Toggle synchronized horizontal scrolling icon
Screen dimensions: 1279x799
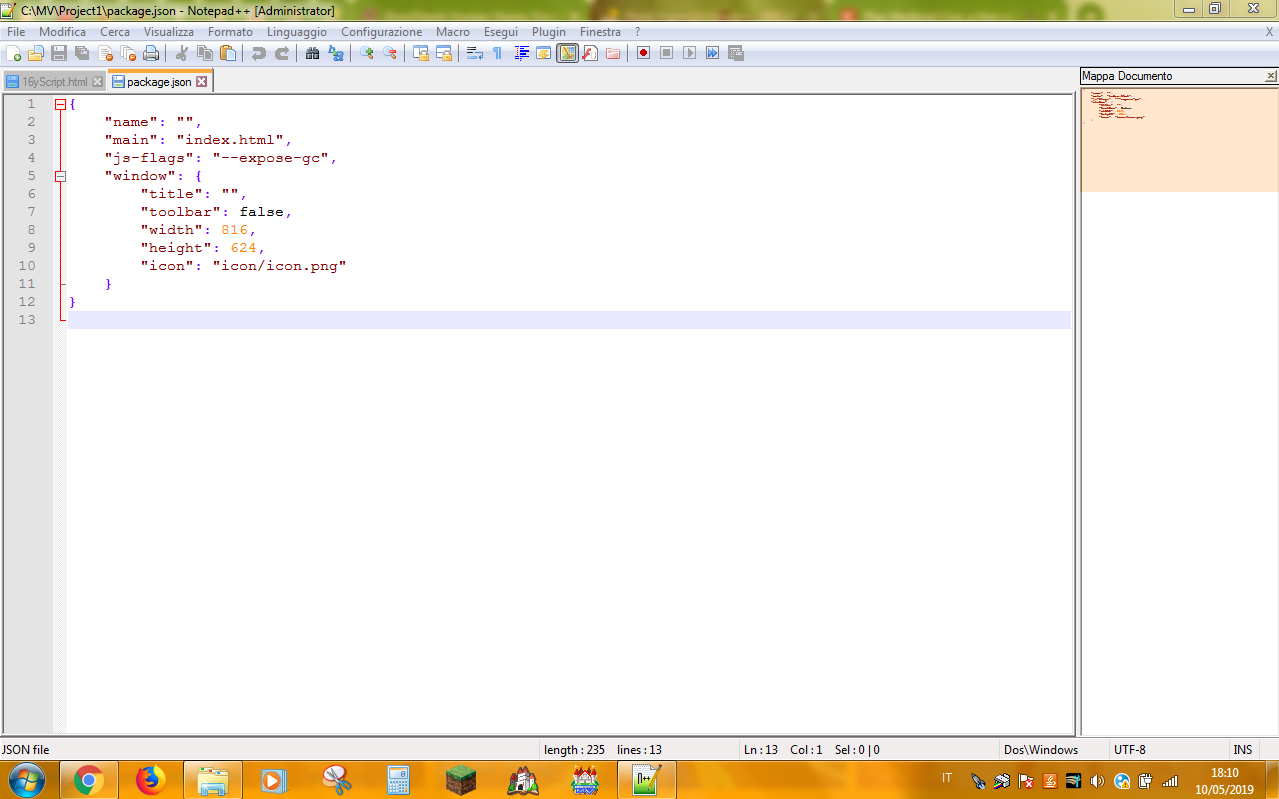tap(444, 53)
